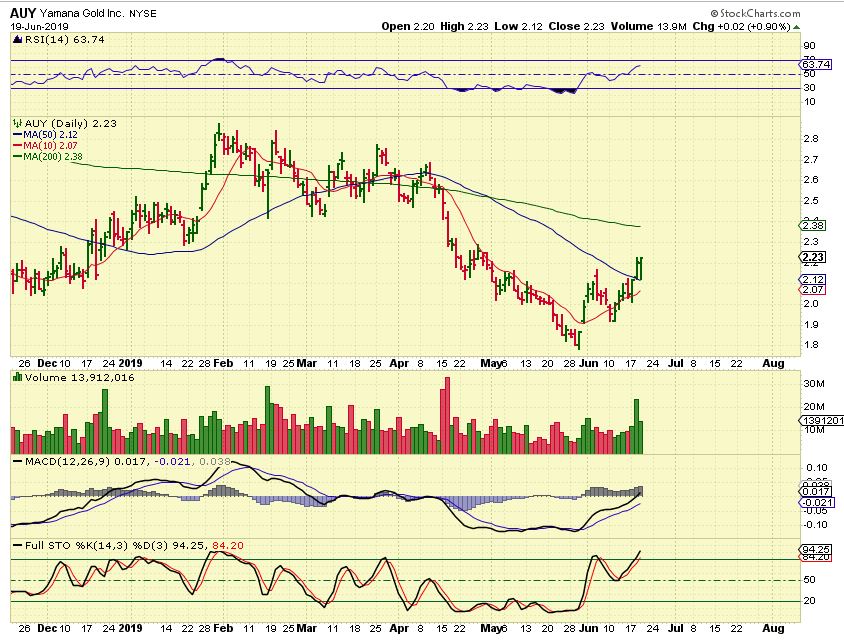The height and width of the screenshot is (641, 844).
Task: Click the 2.8 price axis label
Action: (x=811, y=139)
